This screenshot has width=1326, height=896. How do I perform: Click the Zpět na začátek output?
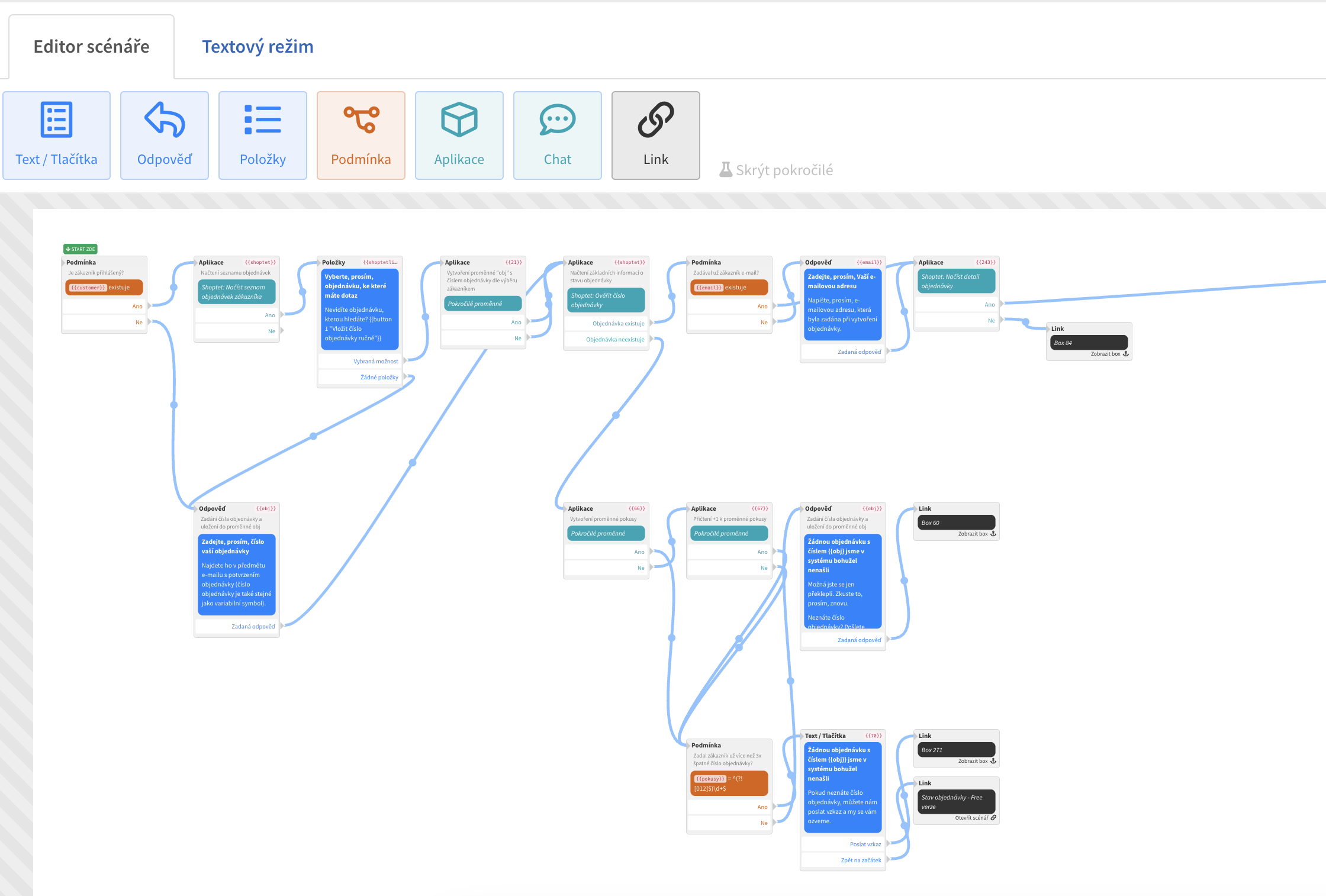[861, 860]
